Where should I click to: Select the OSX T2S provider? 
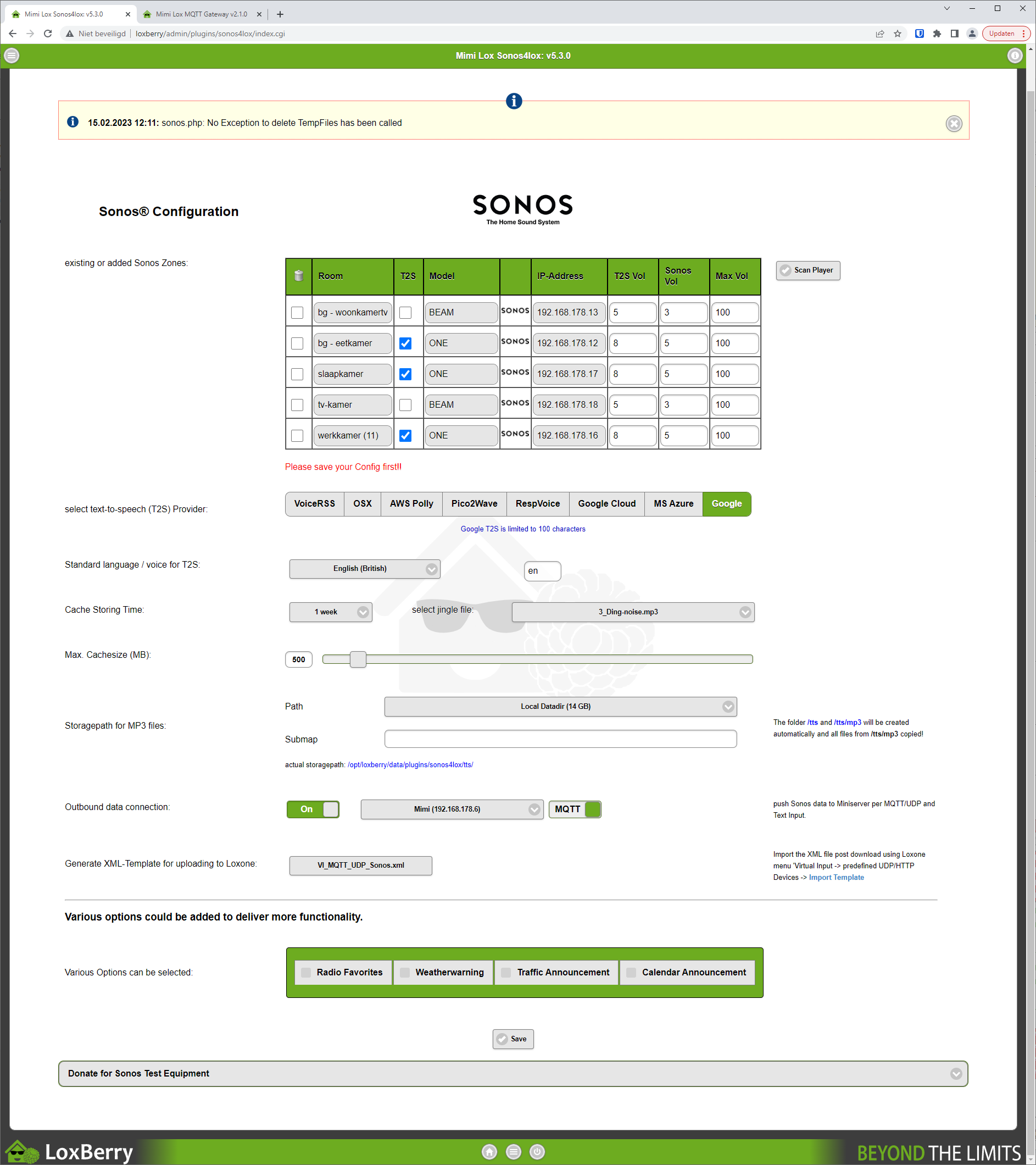[363, 504]
